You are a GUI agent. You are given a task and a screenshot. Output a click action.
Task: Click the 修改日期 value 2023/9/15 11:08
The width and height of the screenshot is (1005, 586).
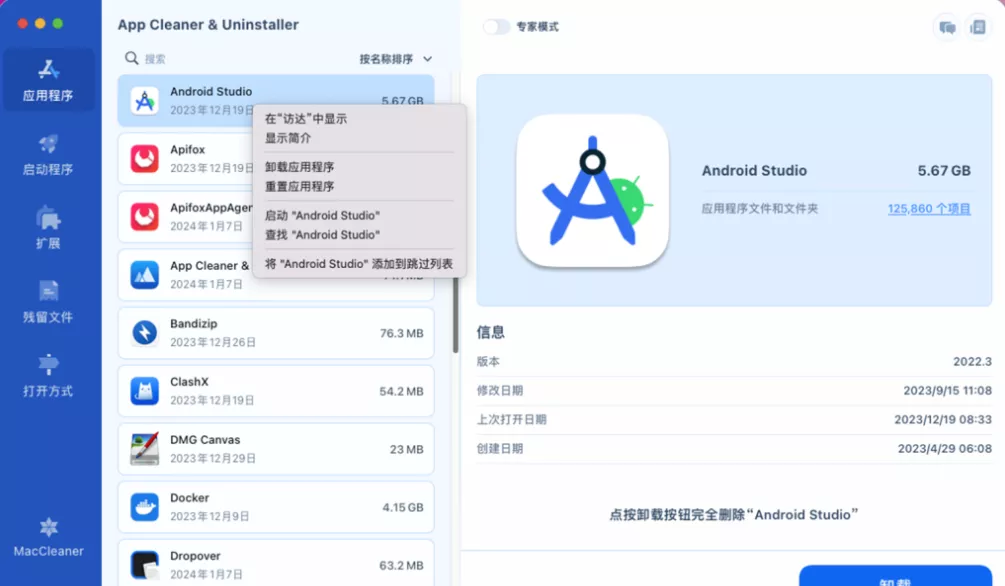point(947,390)
